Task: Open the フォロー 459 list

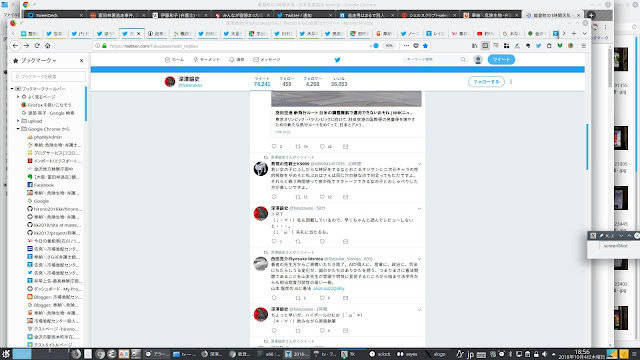Action: coord(287,82)
